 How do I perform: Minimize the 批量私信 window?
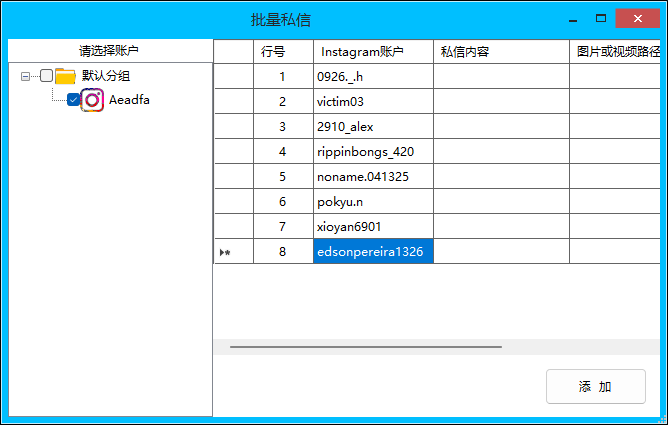(x=573, y=19)
